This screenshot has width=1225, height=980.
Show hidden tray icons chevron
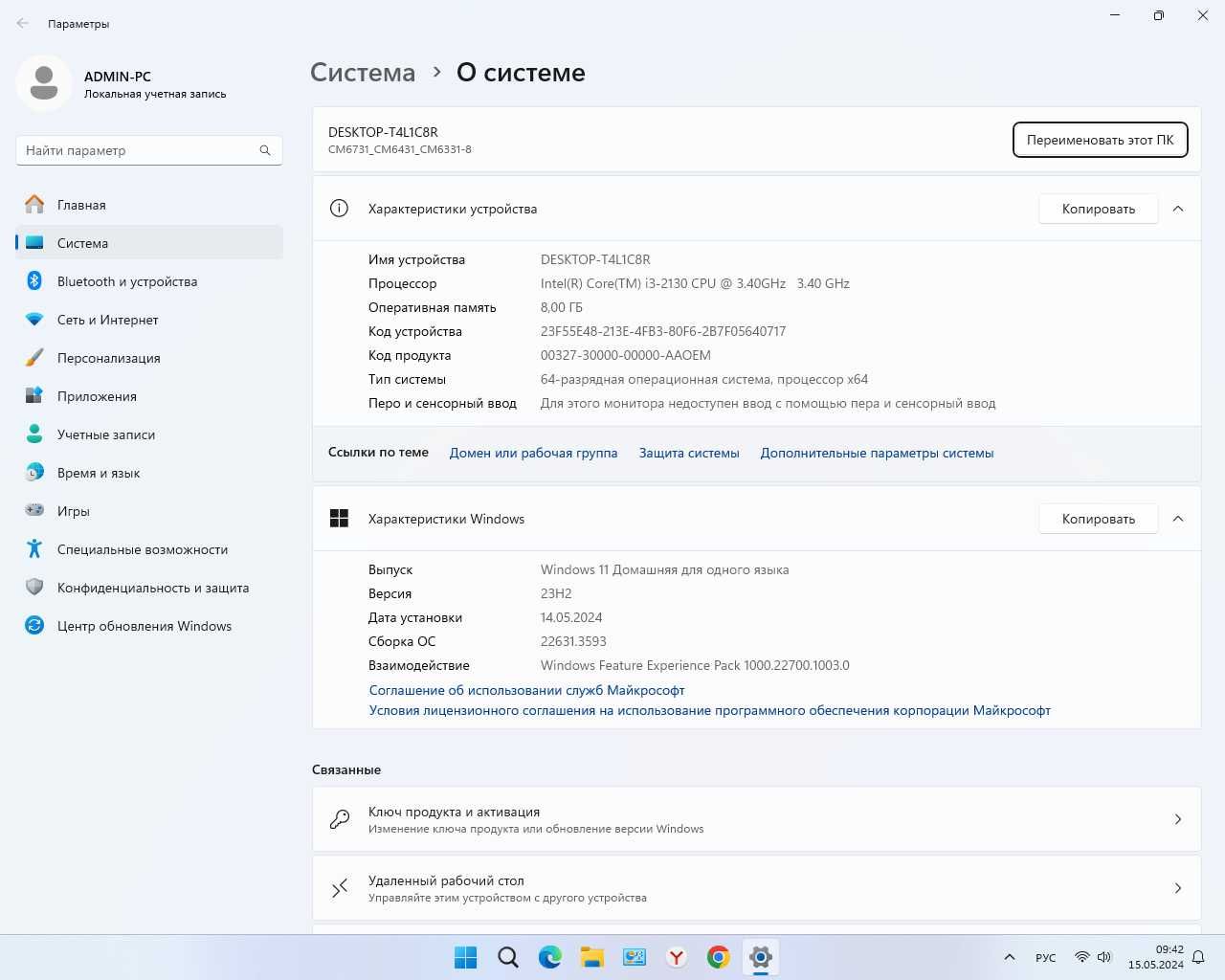coord(1009,957)
